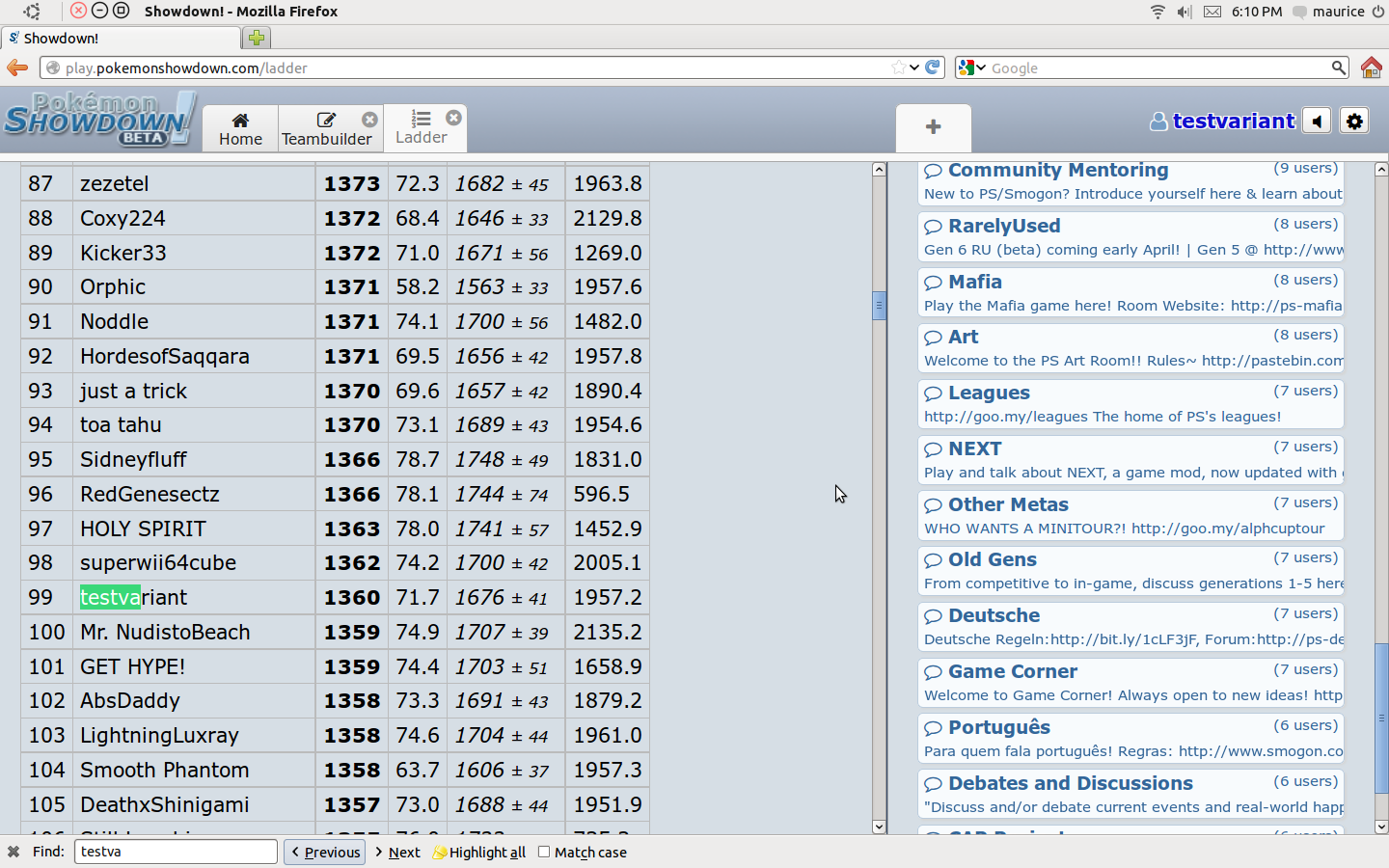This screenshot has width=1389, height=868.
Task: Mute sound with the speaker icon
Action: point(1317,122)
